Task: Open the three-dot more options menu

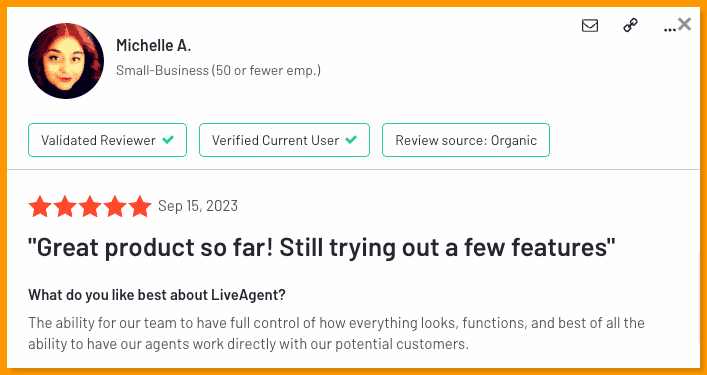Action: [x=670, y=29]
